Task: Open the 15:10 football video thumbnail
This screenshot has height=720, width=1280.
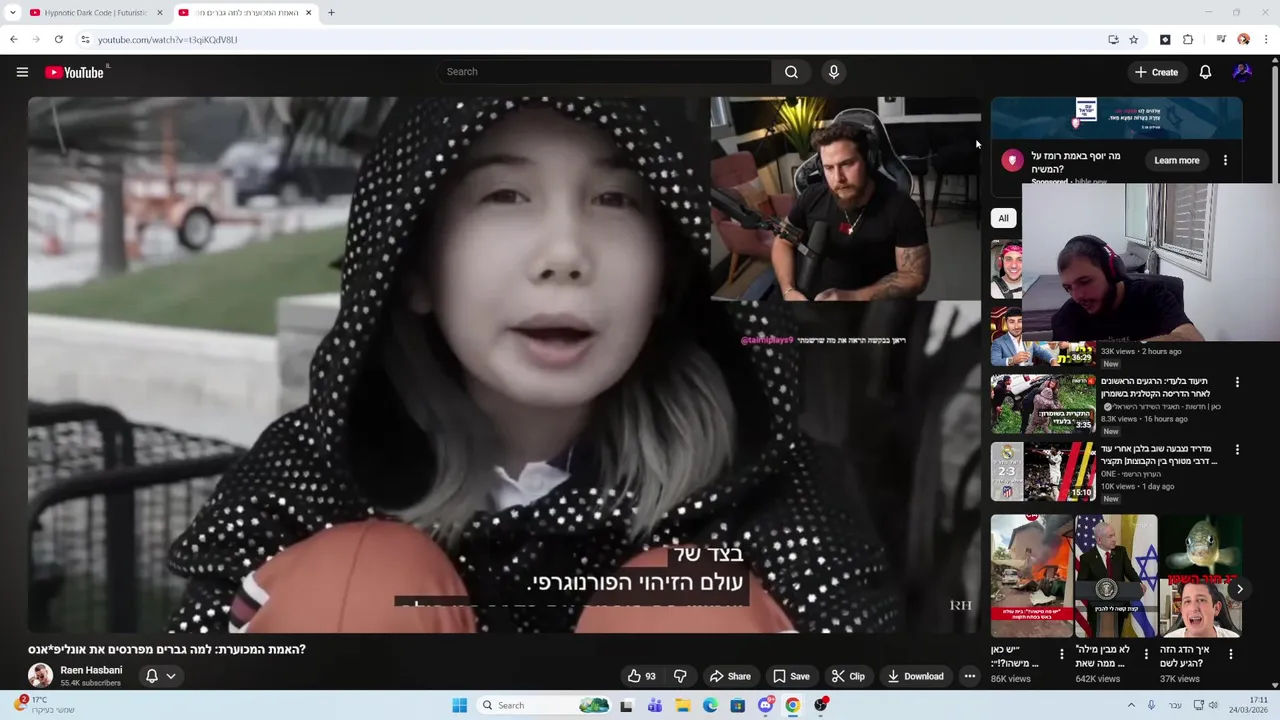Action: pos(1043,471)
